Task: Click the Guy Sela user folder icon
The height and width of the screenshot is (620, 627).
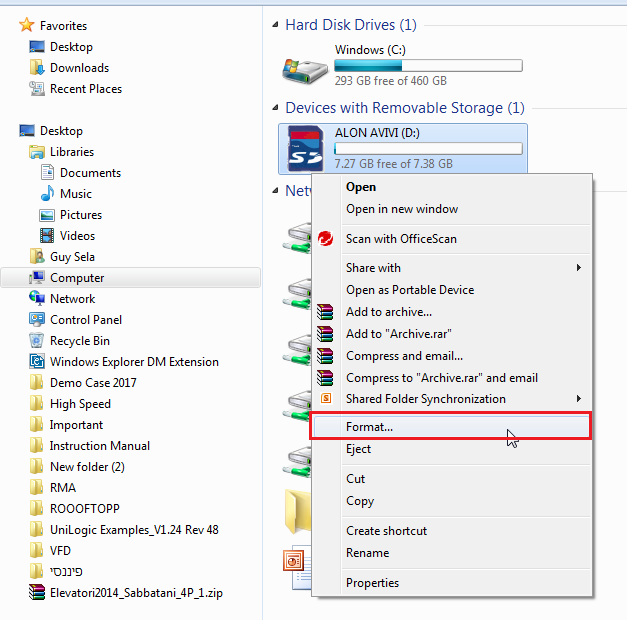Action: click(37, 256)
